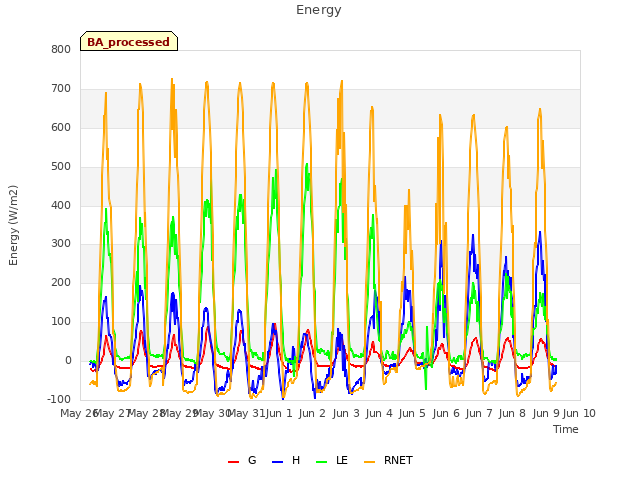Toggle the RNET series in legend
Viewport: 640px width, 480px height.
(388, 460)
